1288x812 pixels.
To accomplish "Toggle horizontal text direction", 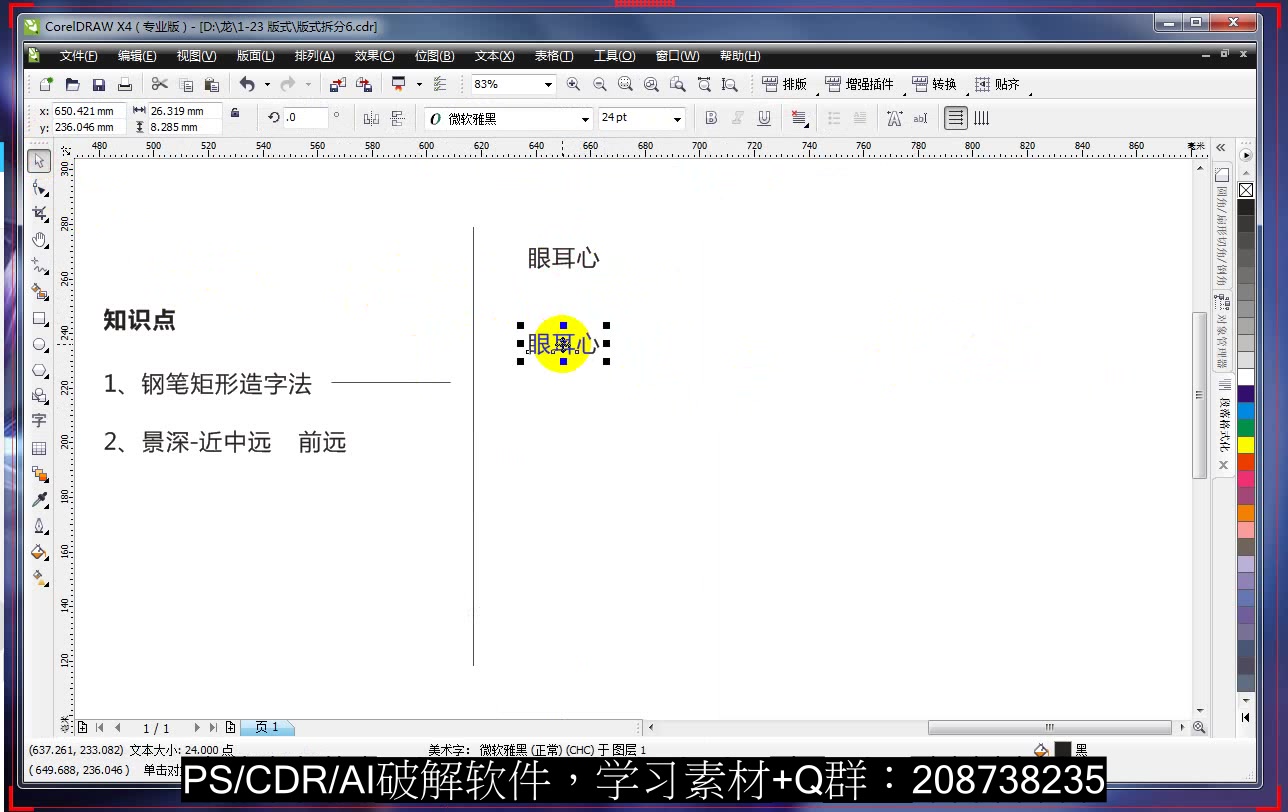I will [956, 118].
